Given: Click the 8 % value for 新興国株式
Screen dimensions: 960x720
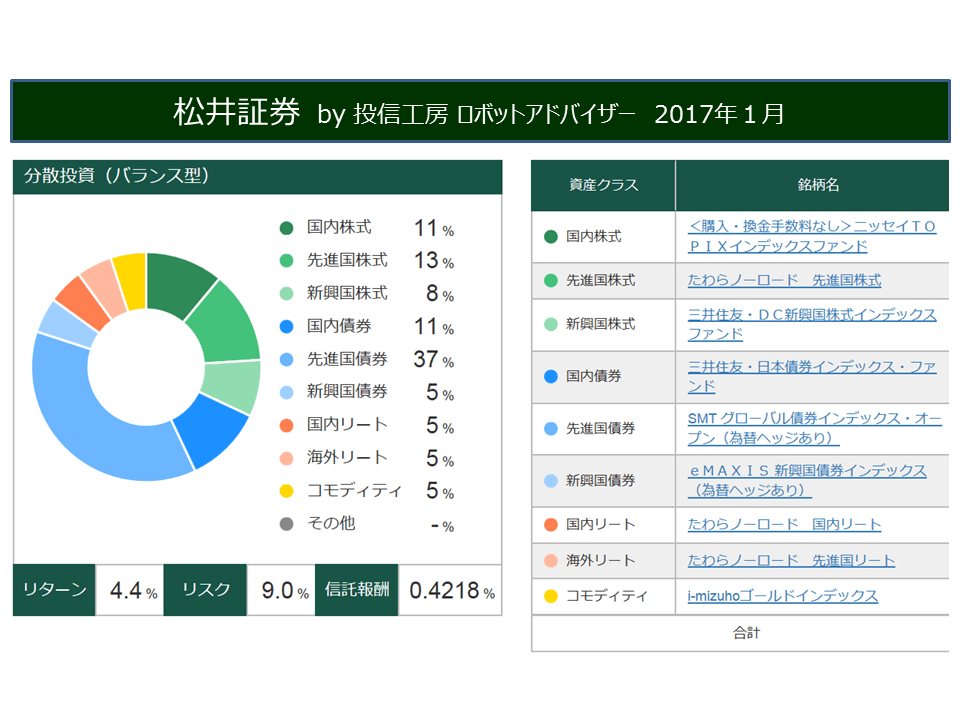Looking at the screenshot, I should [440, 294].
